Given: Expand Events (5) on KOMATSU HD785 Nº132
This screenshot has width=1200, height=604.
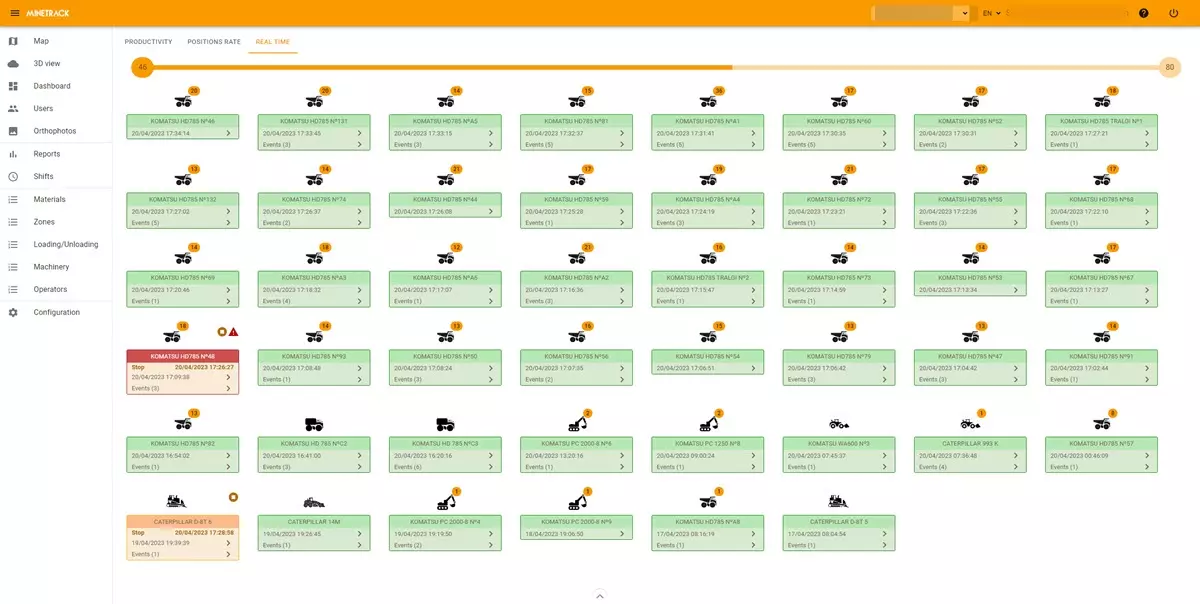Looking at the screenshot, I should (183, 223).
